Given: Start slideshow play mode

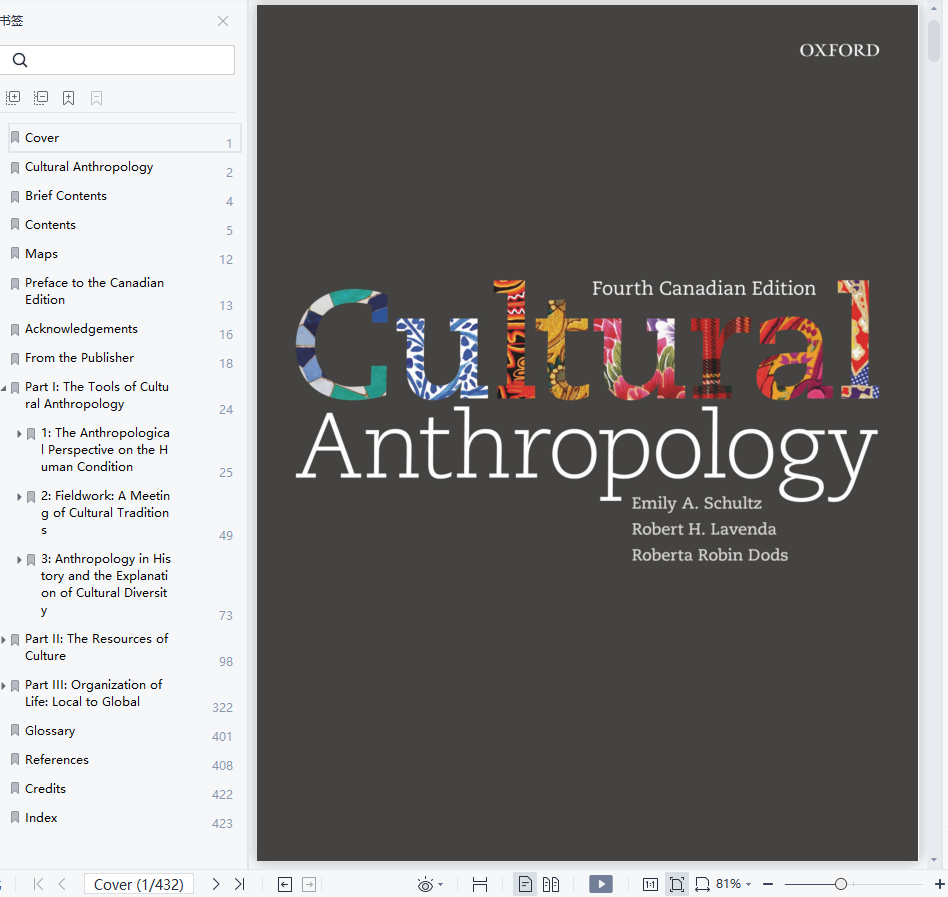Looking at the screenshot, I should [x=601, y=884].
